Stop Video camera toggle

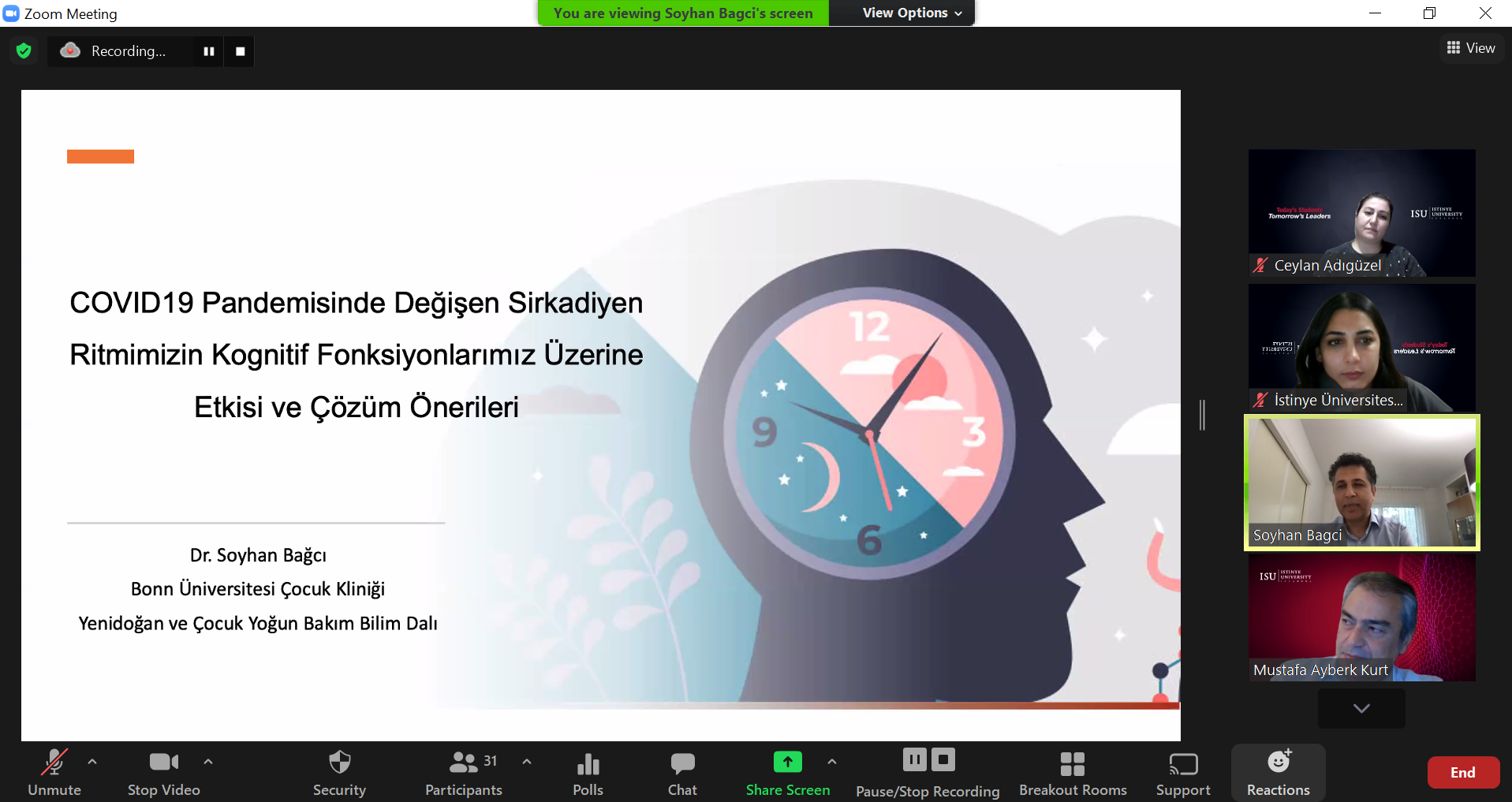click(x=163, y=763)
